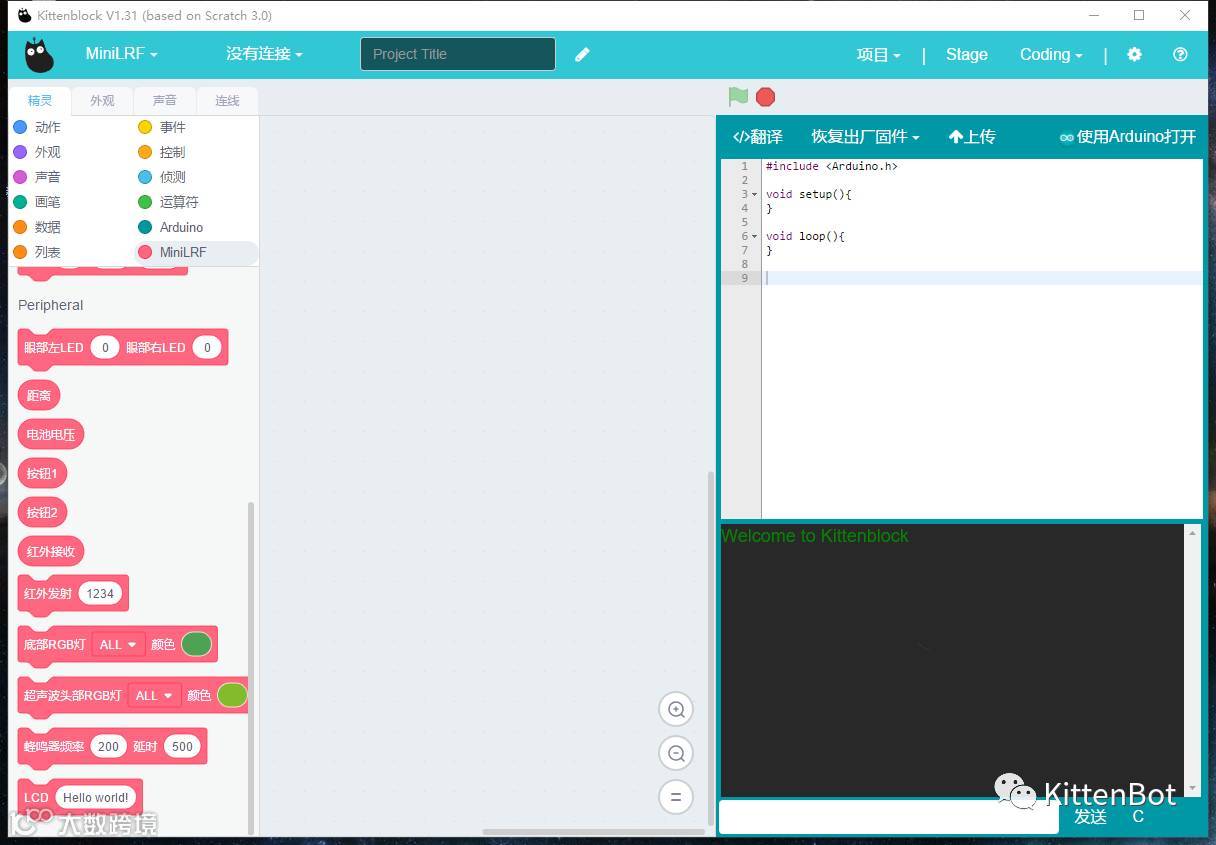Click the 上传 upload button
Screen dimensions: 1216x845
click(972, 137)
